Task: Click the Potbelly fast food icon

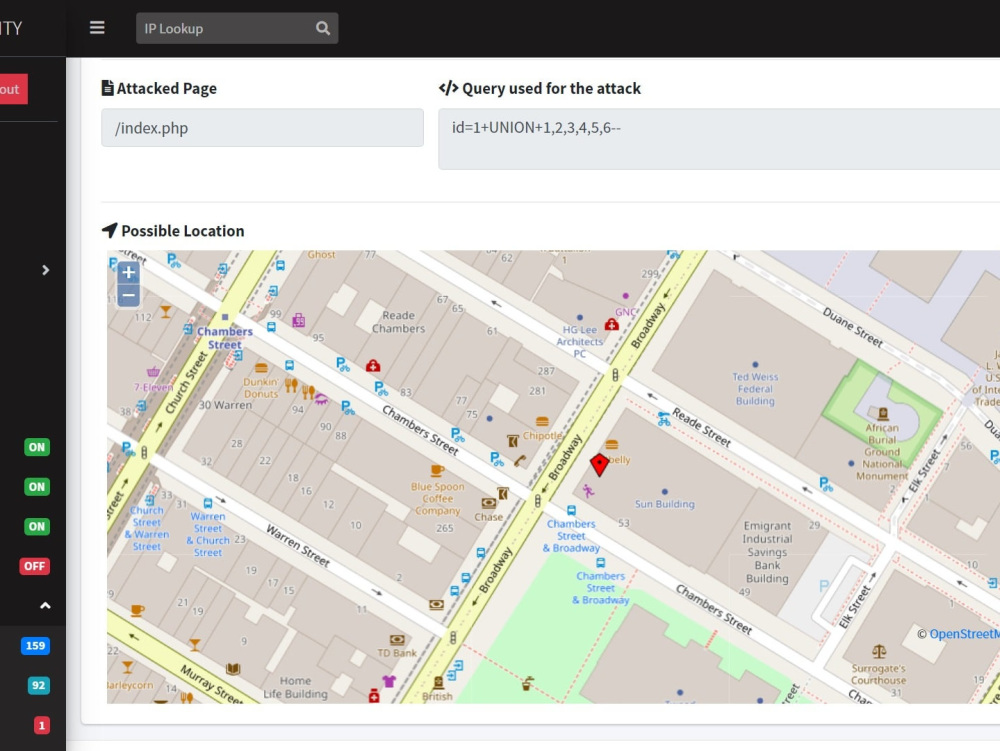Action: tap(612, 444)
